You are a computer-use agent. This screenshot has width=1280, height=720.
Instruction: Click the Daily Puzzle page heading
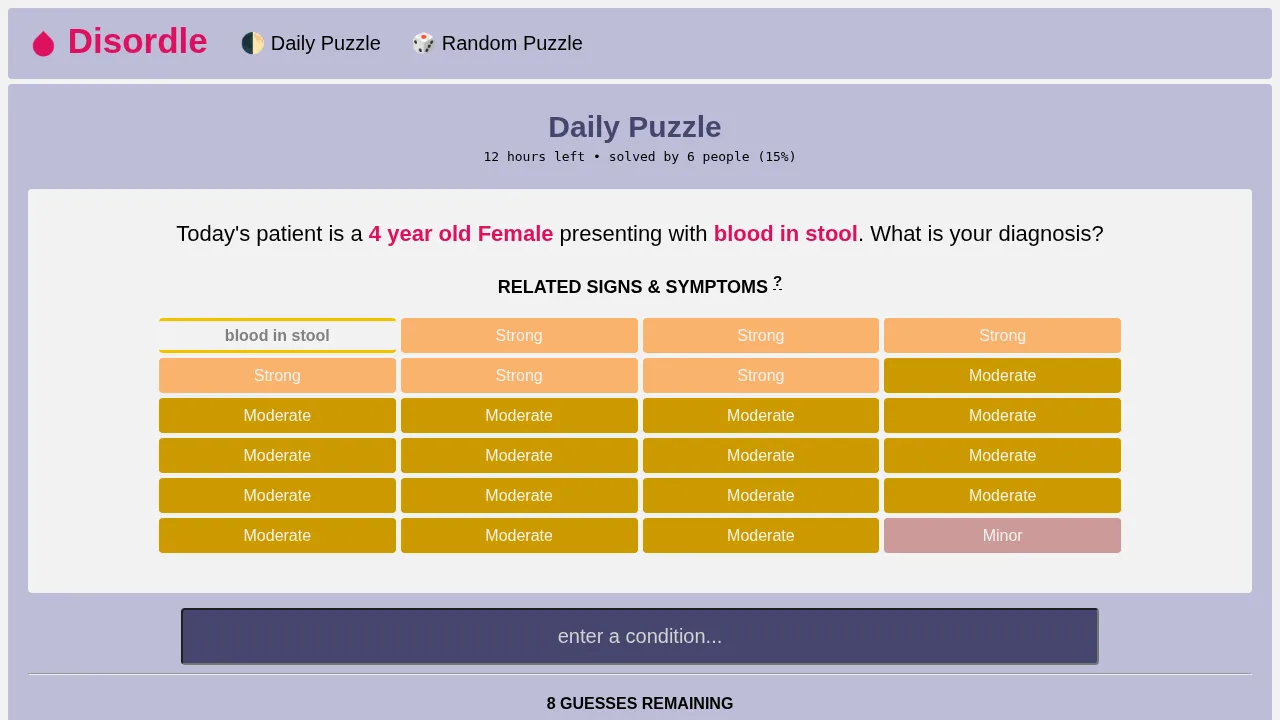coord(634,127)
